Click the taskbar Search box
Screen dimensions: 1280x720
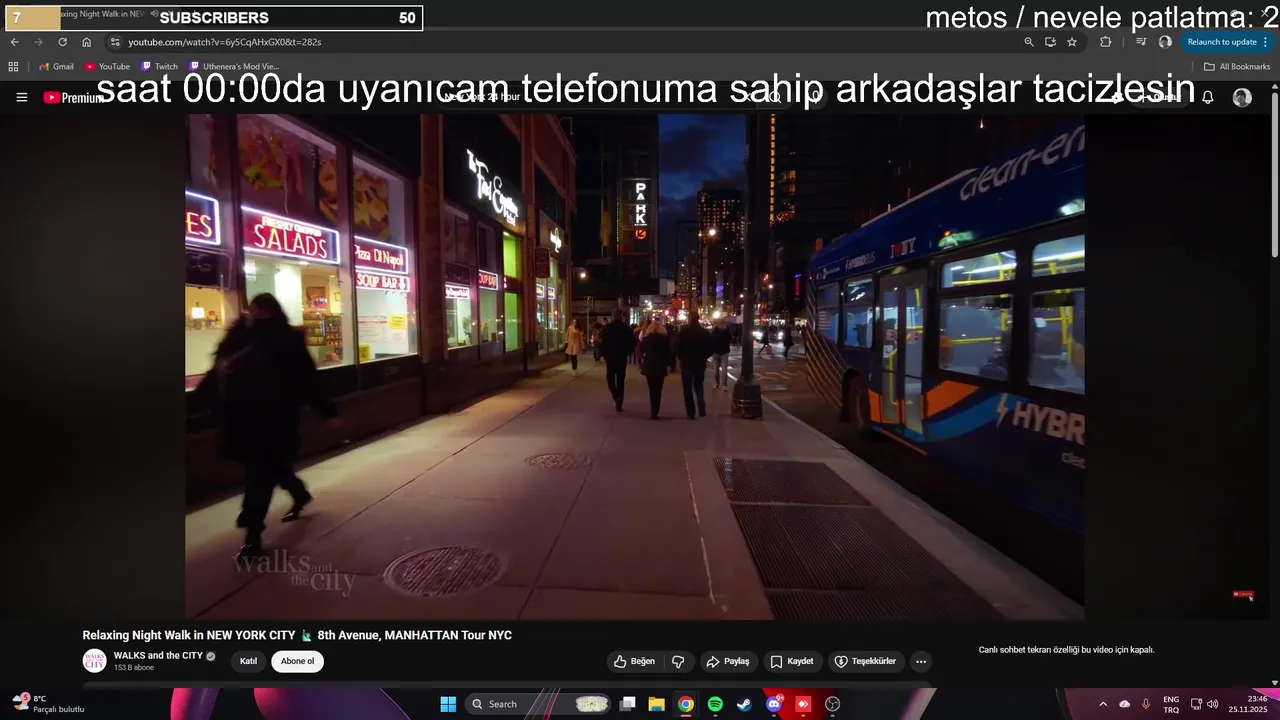pyautogui.click(x=539, y=704)
